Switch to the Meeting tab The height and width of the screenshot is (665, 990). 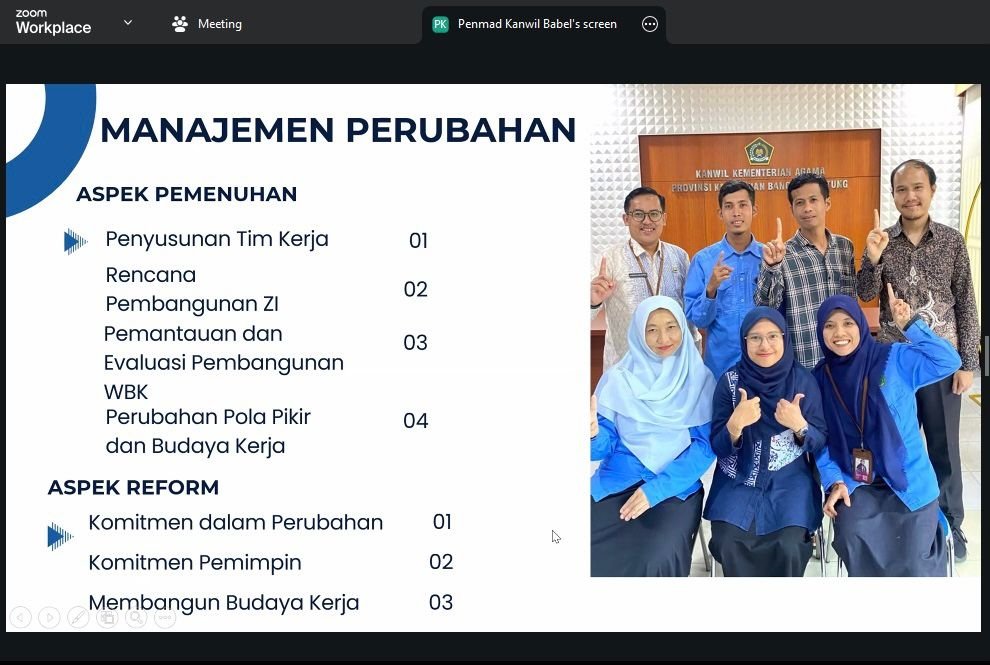pos(207,24)
